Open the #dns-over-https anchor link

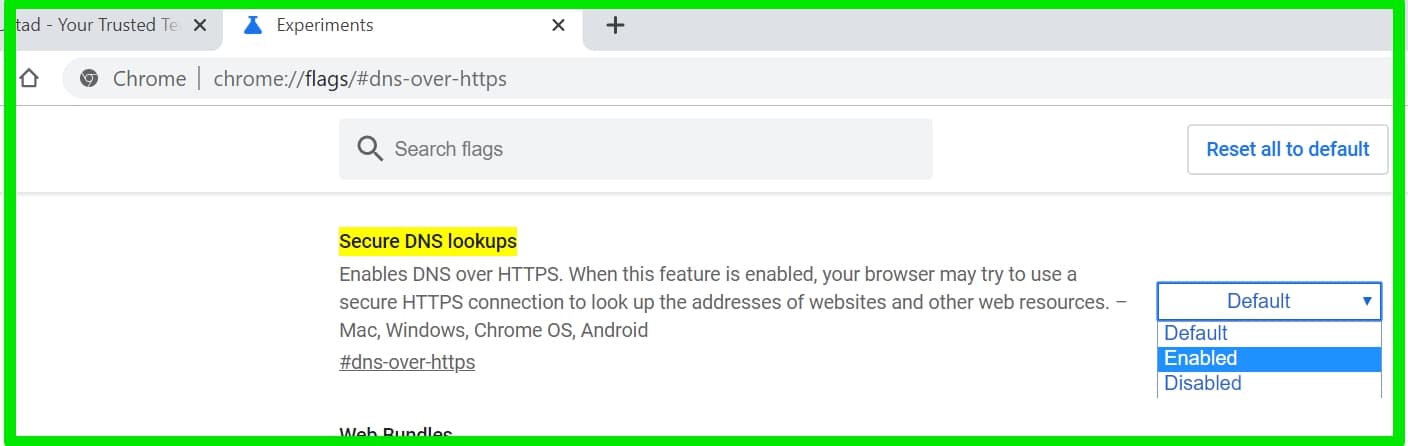point(407,362)
